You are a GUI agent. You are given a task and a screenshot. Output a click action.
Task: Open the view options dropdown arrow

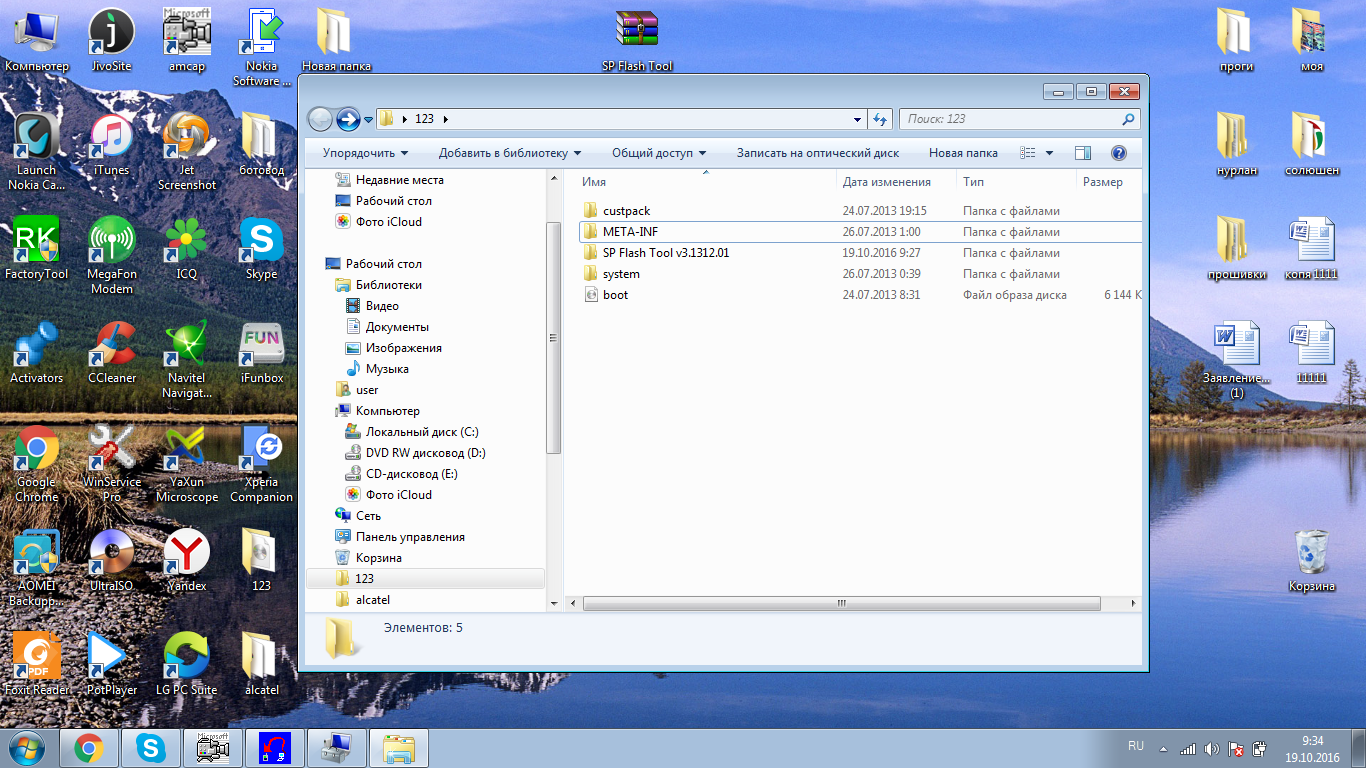coord(1049,153)
